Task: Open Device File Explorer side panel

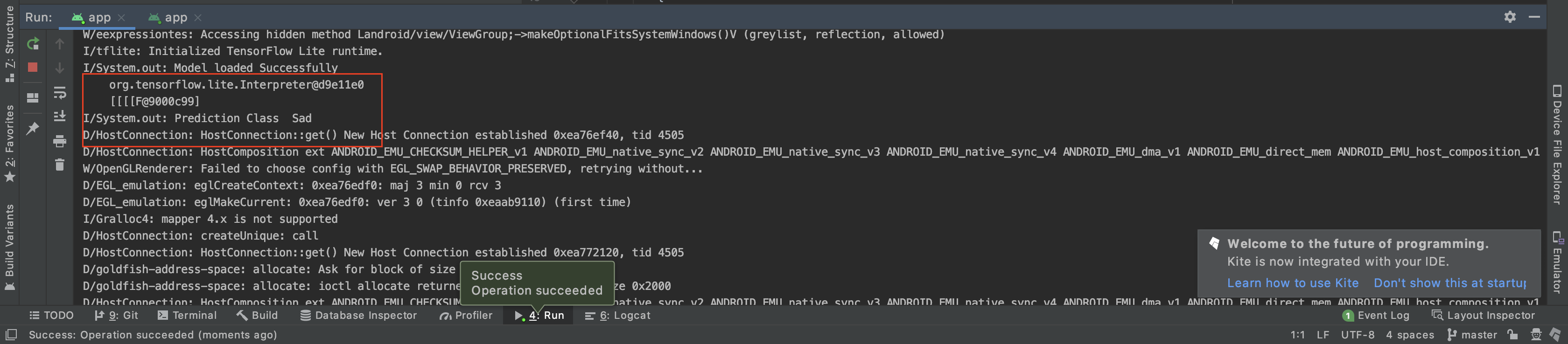Action: (x=1557, y=144)
